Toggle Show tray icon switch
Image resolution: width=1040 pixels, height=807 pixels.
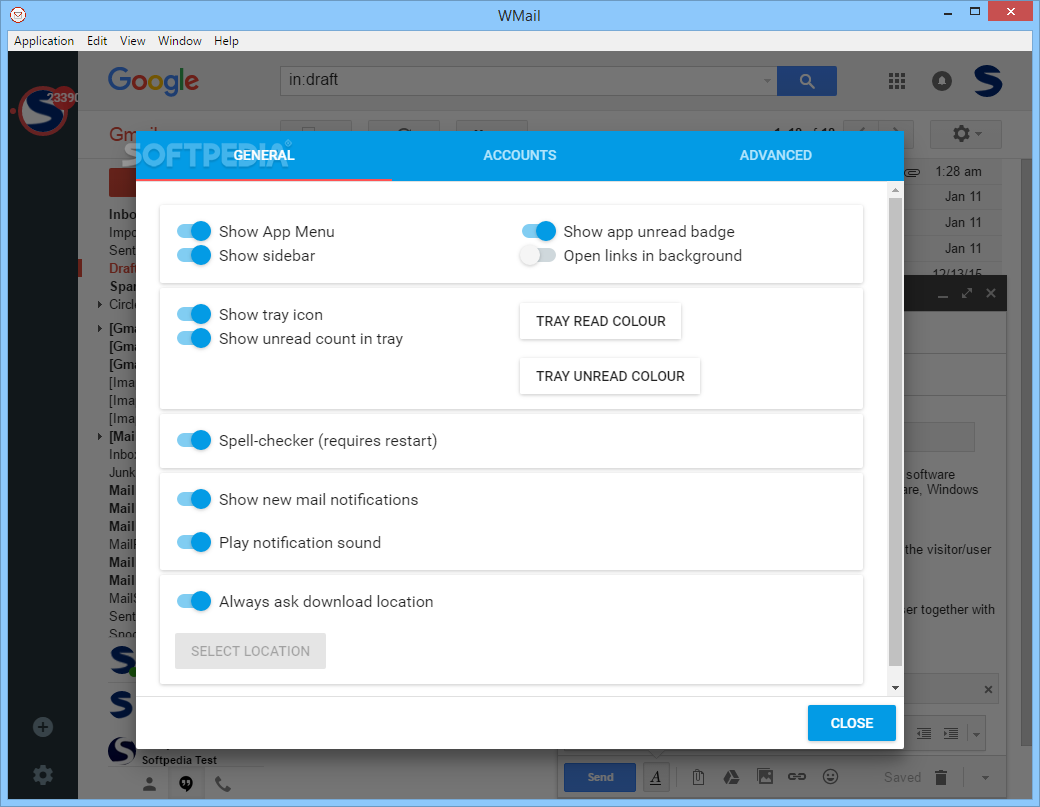pyautogui.click(x=194, y=314)
